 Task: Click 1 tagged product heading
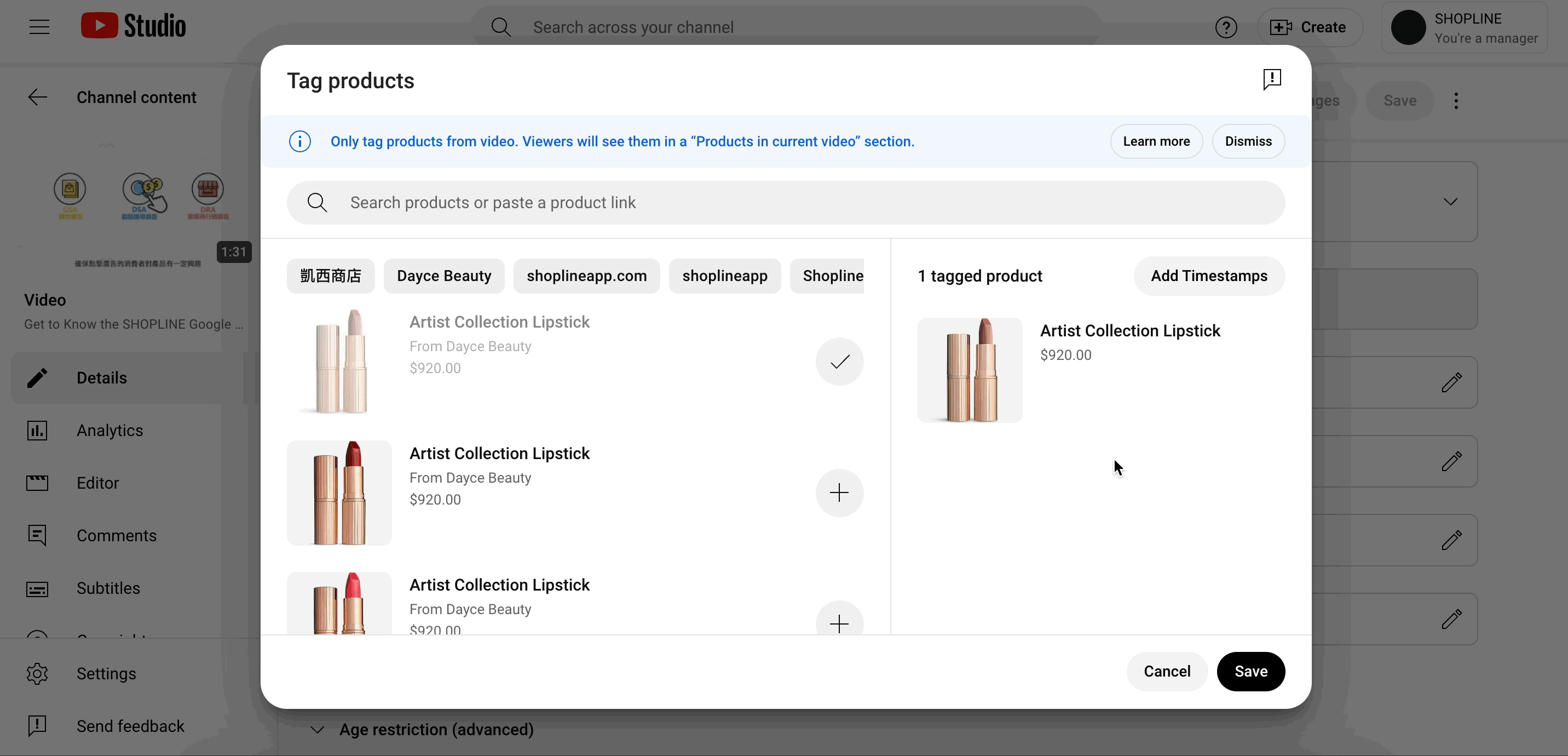coord(979,276)
